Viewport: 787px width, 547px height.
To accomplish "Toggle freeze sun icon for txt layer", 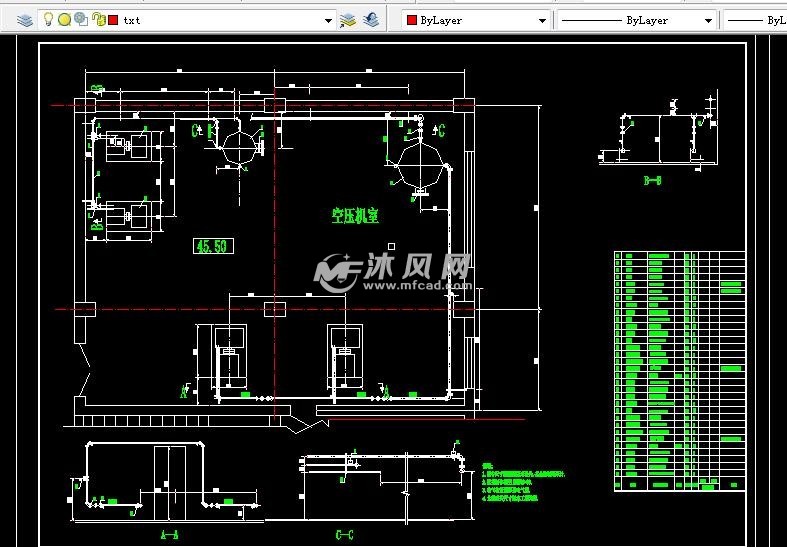I will click(64, 20).
